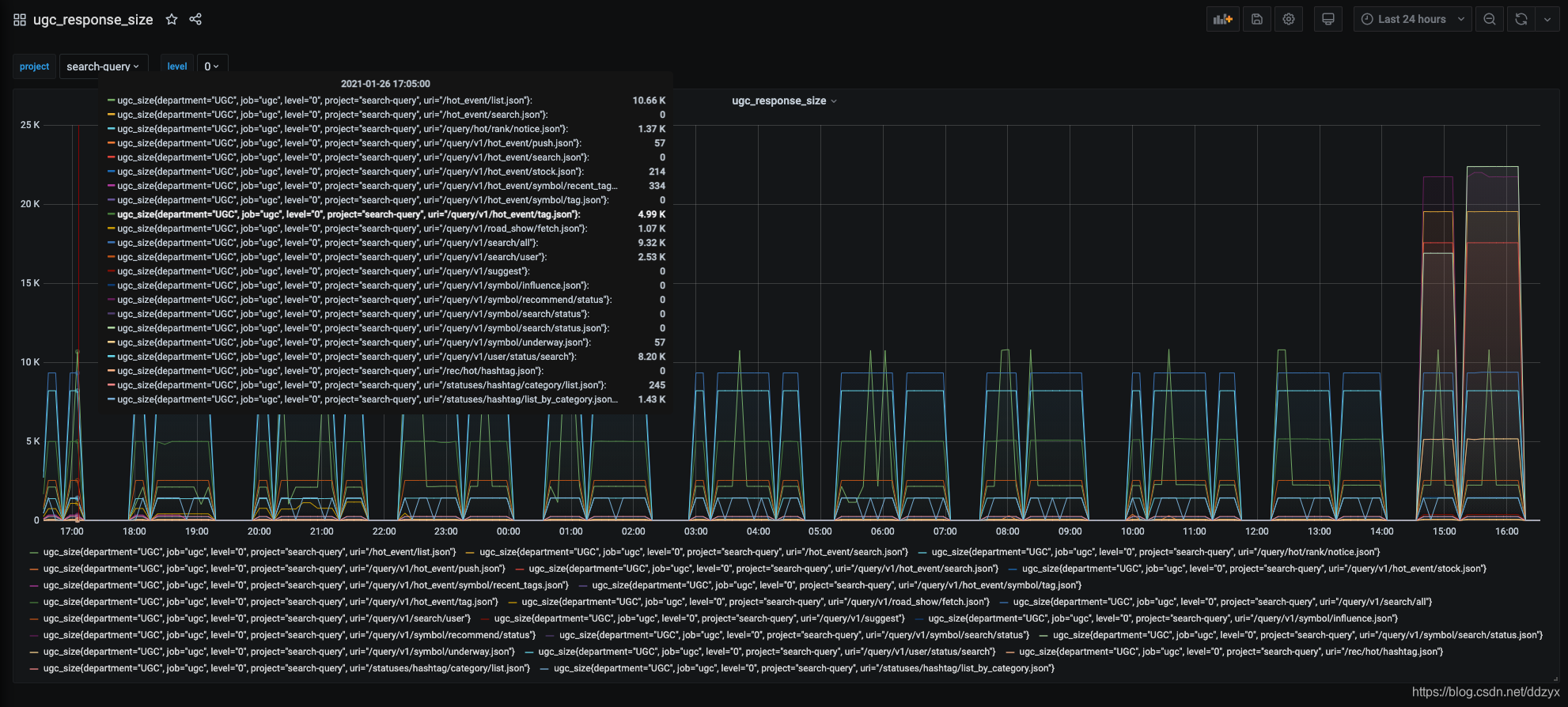This screenshot has height=707, width=1568.
Task: Zoom out the time range
Action: (x=1490, y=19)
